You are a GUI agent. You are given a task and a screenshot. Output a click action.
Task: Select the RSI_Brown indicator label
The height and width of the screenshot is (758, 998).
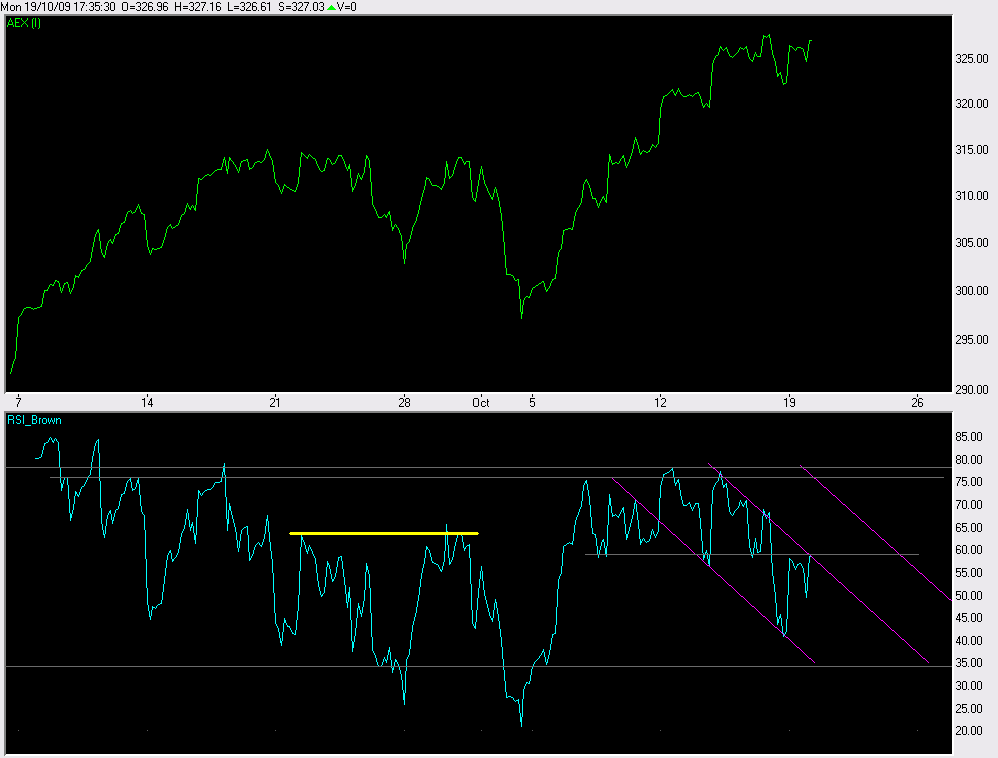[34, 421]
